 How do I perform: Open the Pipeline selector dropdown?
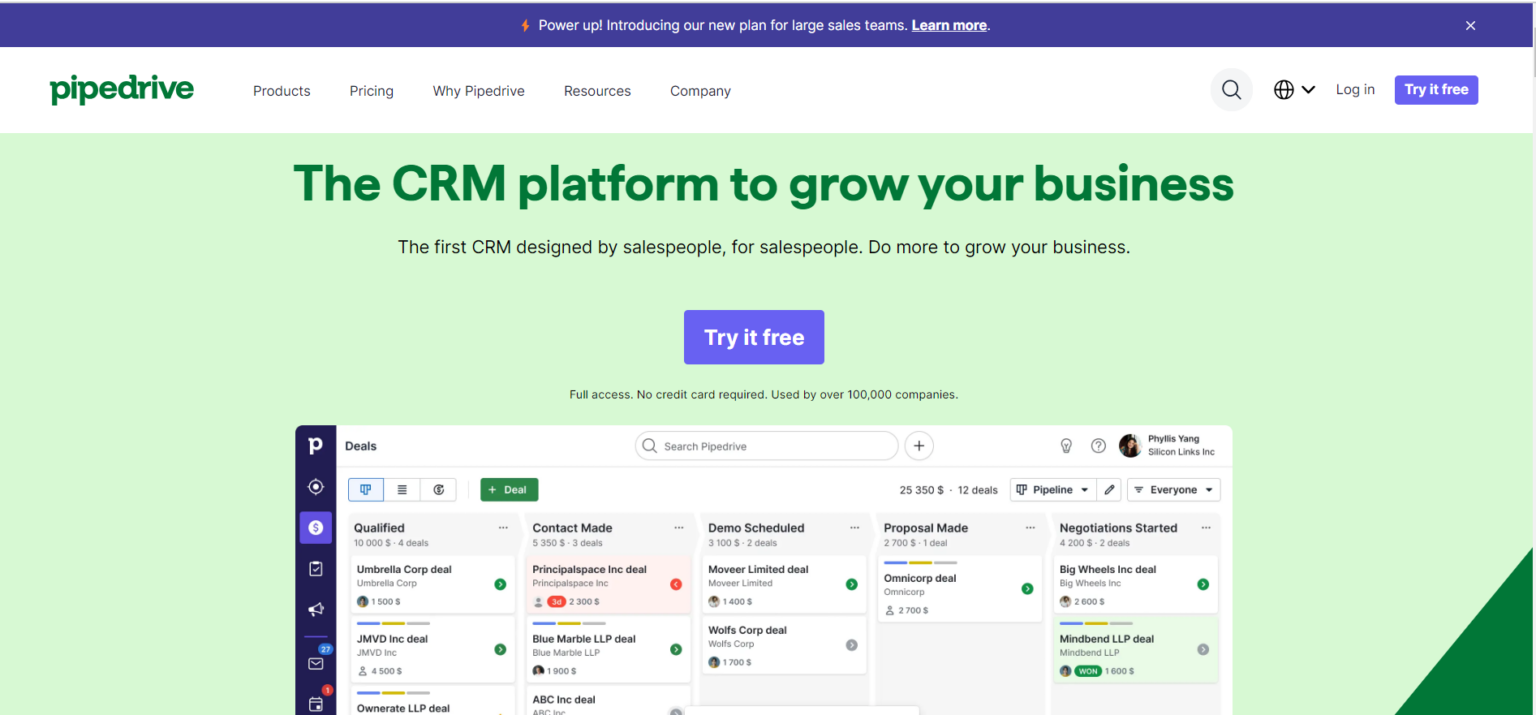tap(1052, 489)
